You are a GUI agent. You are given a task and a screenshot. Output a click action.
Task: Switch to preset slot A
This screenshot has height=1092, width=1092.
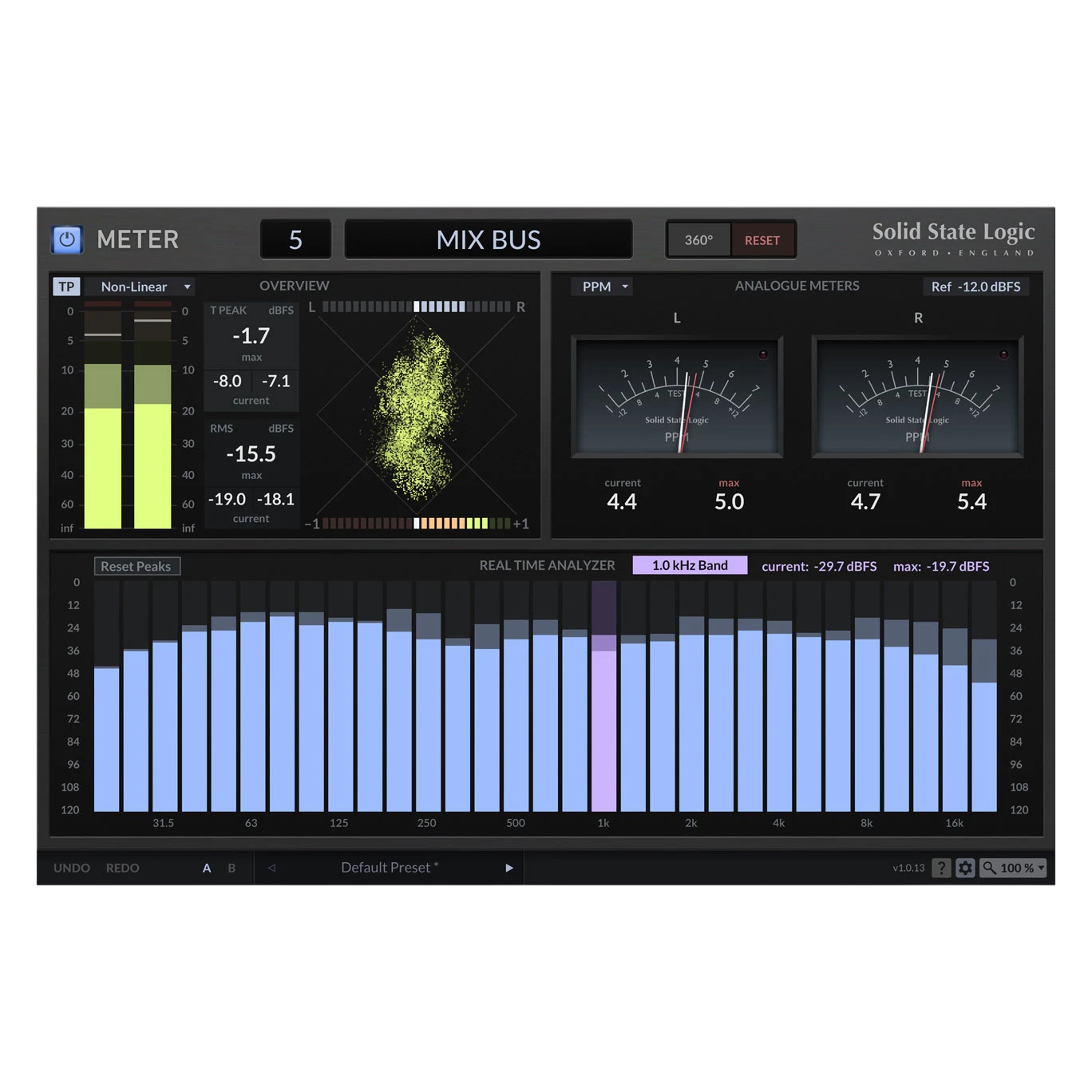tap(207, 868)
